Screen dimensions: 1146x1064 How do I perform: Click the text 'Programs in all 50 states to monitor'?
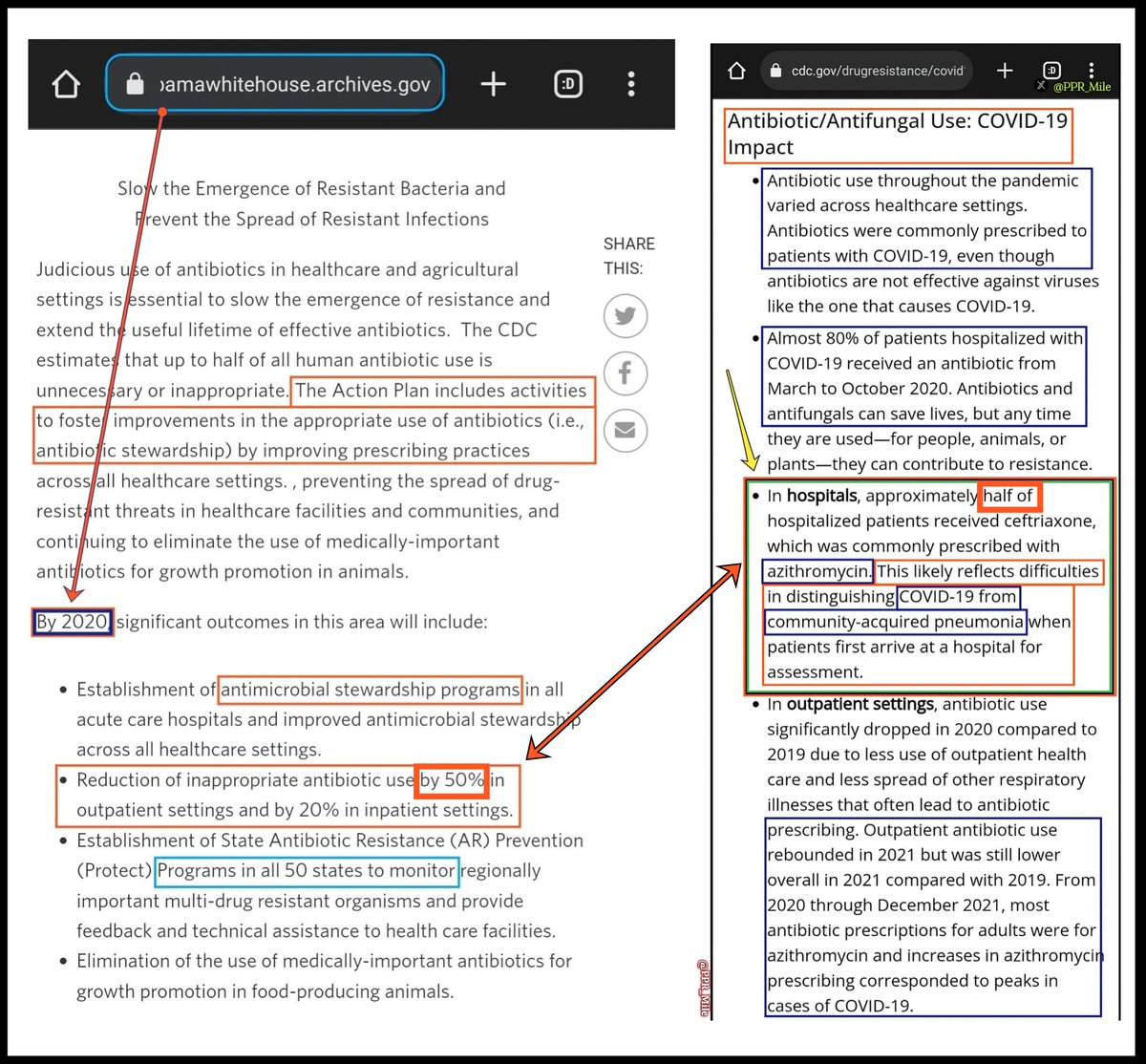click(307, 870)
